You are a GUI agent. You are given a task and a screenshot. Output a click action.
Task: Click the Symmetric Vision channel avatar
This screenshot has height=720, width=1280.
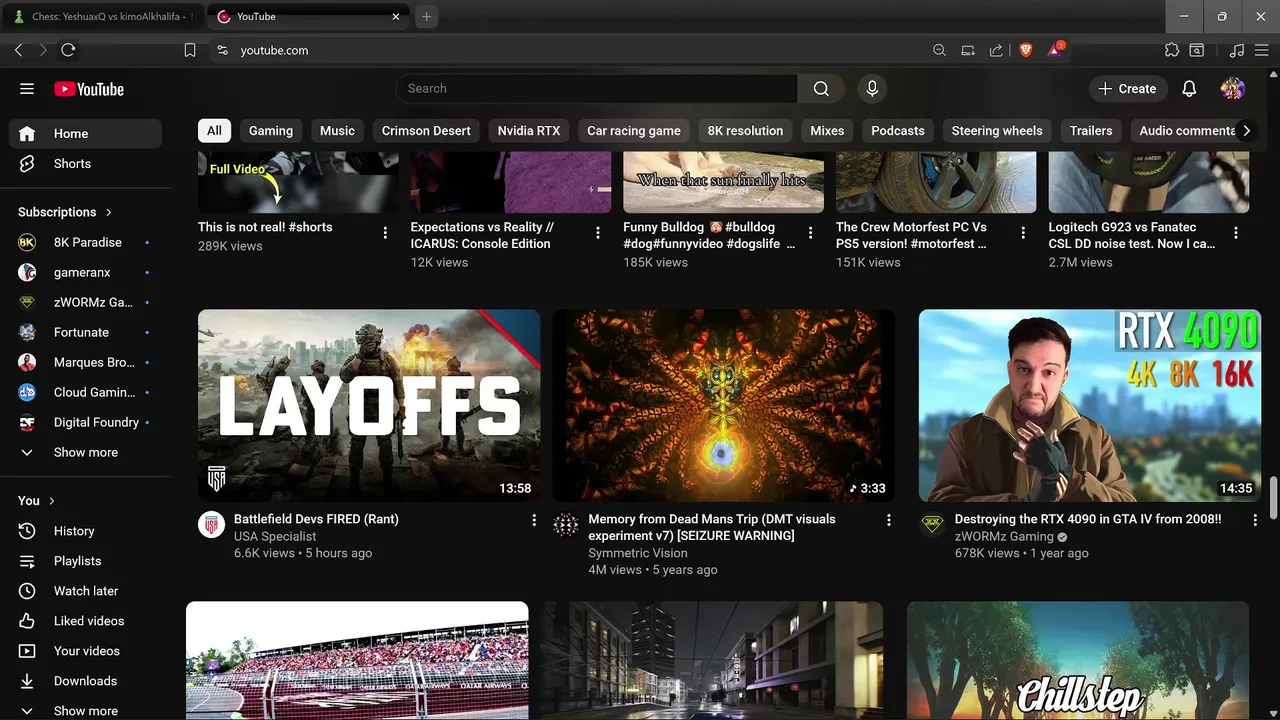pyautogui.click(x=565, y=524)
